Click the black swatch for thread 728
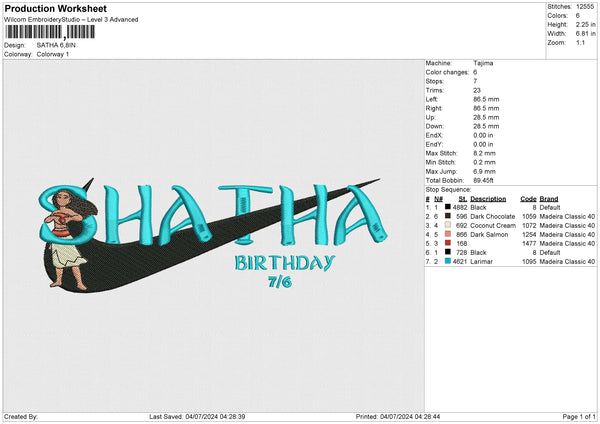This screenshot has height=424, width=600. point(447,252)
